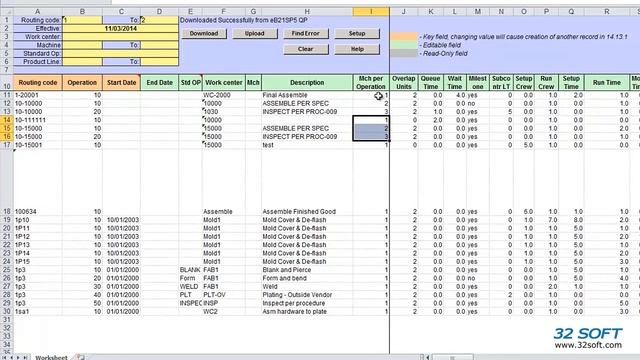The height and width of the screenshot is (360, 640).
Task: Click the Std OP column heading cell
Action: click(x=191, y=82)
